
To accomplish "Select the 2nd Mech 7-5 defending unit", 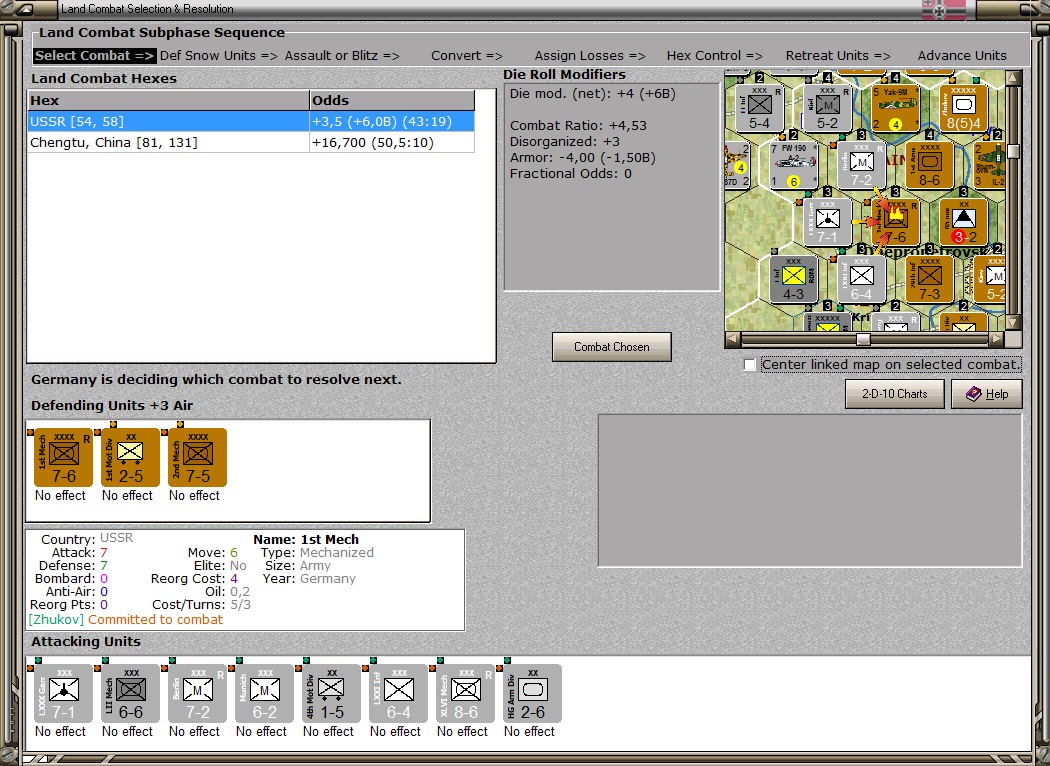I will [198, 458].
